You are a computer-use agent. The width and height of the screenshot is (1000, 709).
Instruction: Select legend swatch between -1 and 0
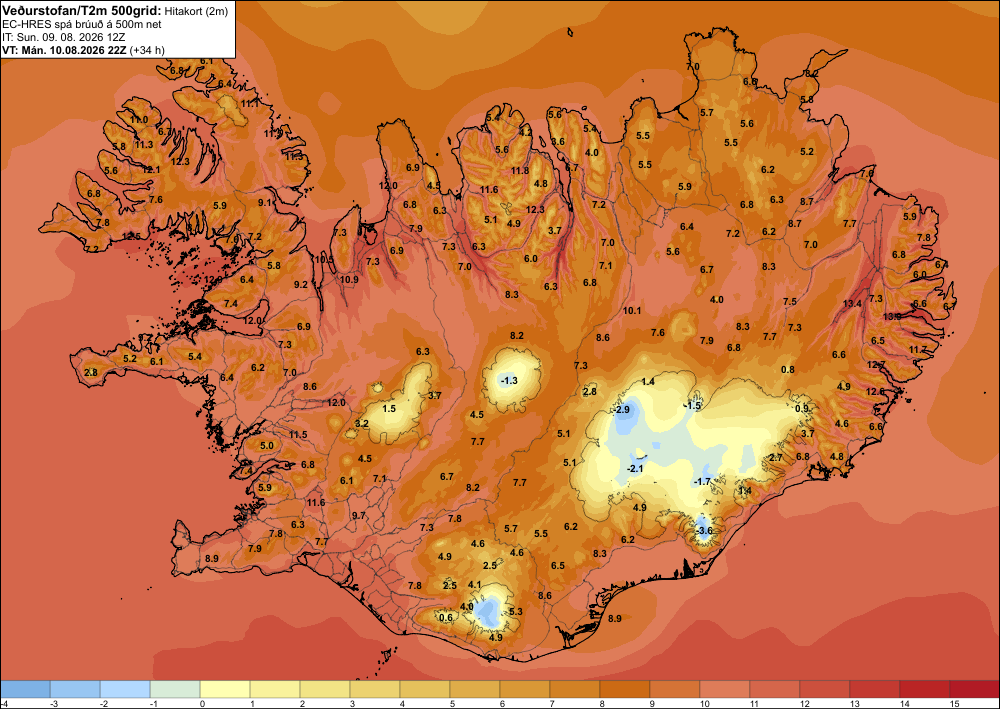pyautogui.click(x=175, y=689)
